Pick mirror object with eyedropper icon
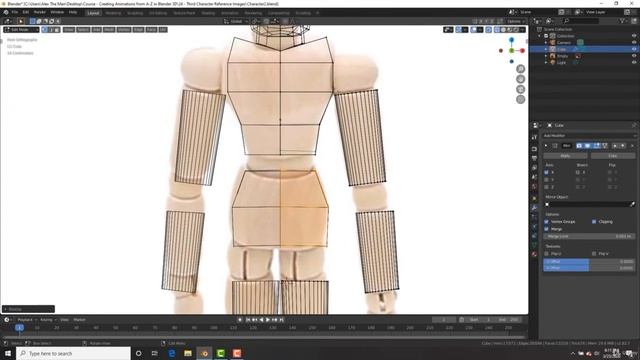This screenshot has width=640, height=360. click(x=633, y=204)
